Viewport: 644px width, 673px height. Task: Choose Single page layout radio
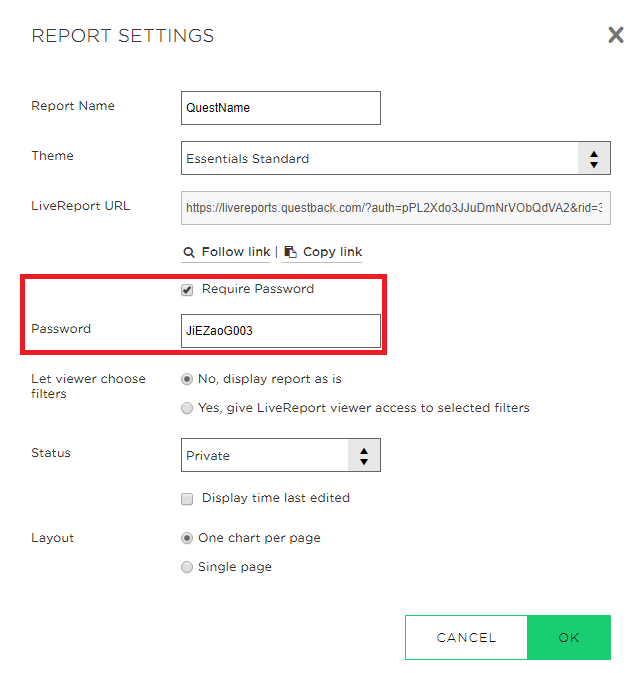(187, 567)
